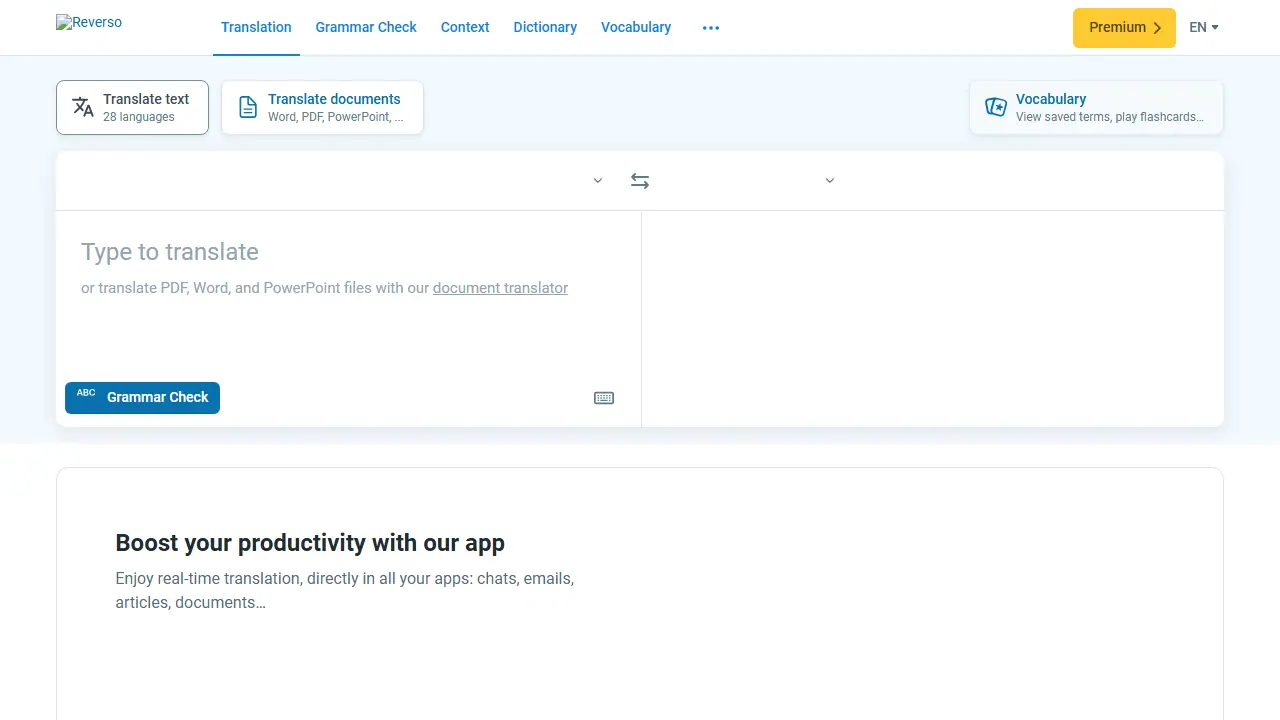Select the Translate text card

(x=132, y=107)
